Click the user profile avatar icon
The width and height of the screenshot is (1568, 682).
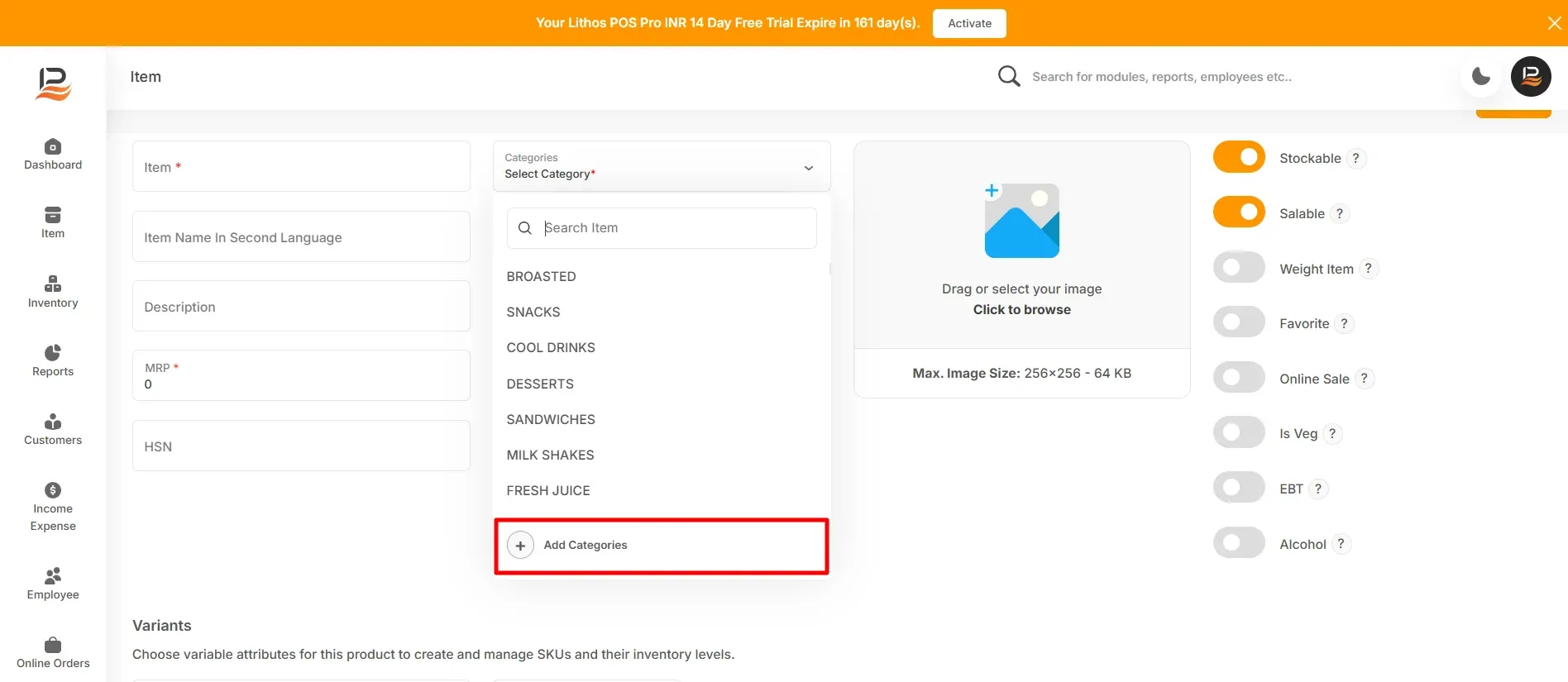click(1531, 77)
